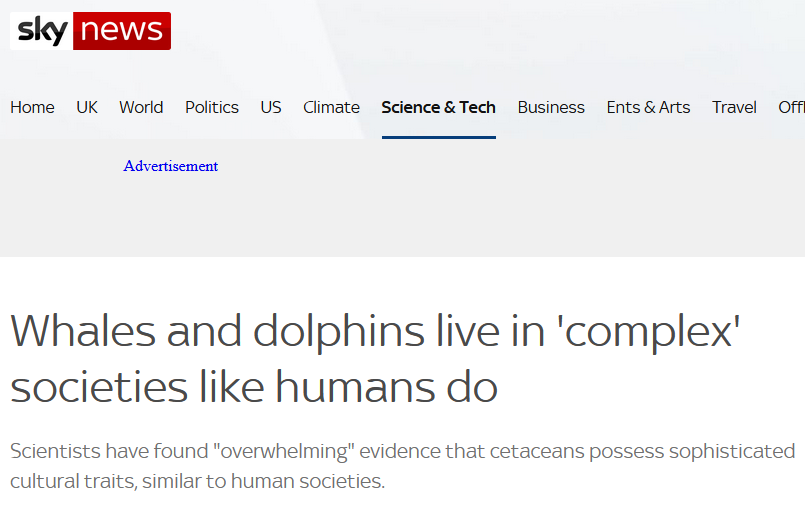Click the blue Advertisement link
Screen dimensions: 805x505
click(x=170, y=166)
